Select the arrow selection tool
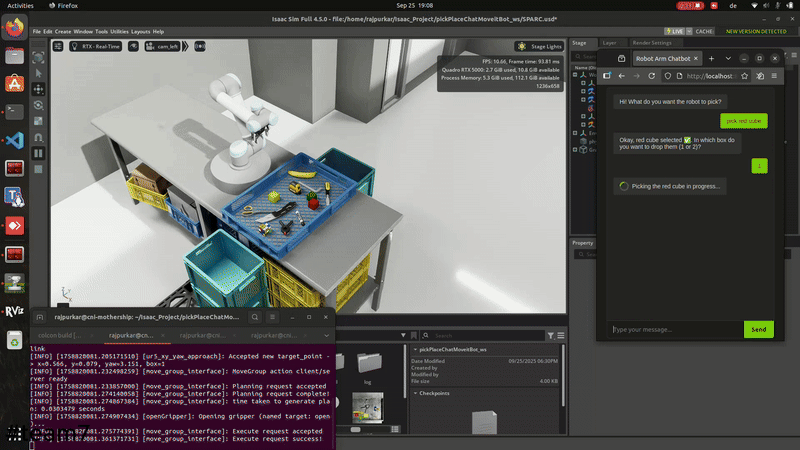 (x=38, y=73)
